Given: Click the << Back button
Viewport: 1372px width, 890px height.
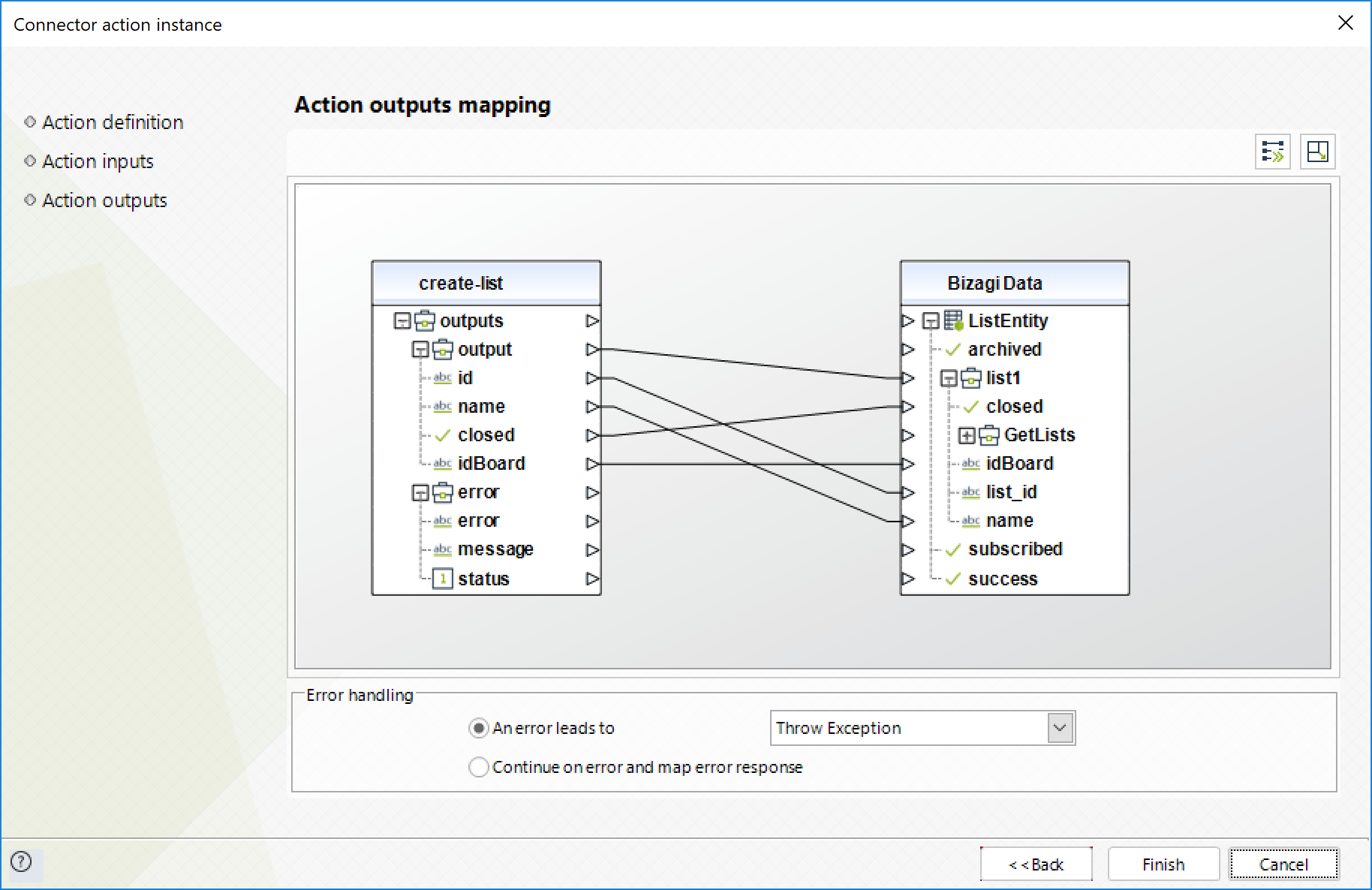Looking at the screenshot, I should tap(1036, 864).
